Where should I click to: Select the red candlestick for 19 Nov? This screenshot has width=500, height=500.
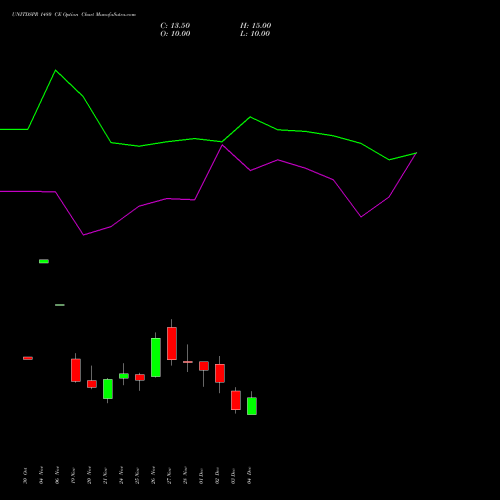76,370
